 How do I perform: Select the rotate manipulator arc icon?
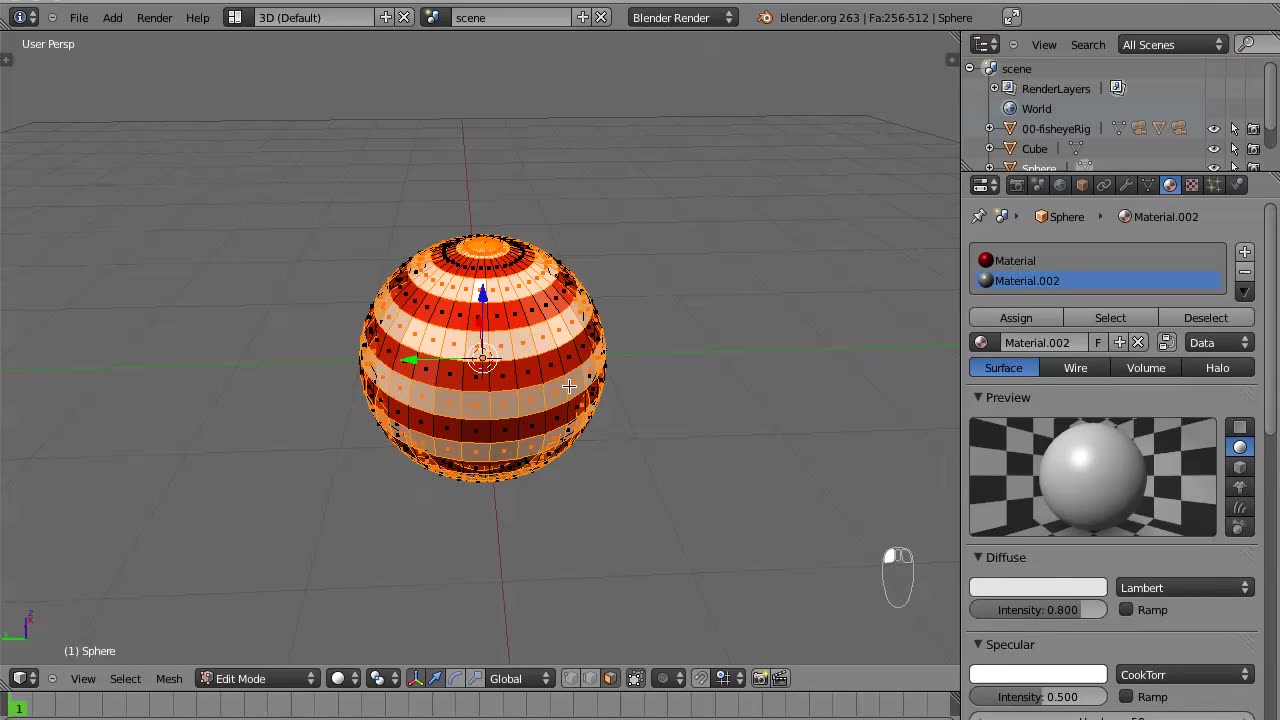tap(455, 679)
